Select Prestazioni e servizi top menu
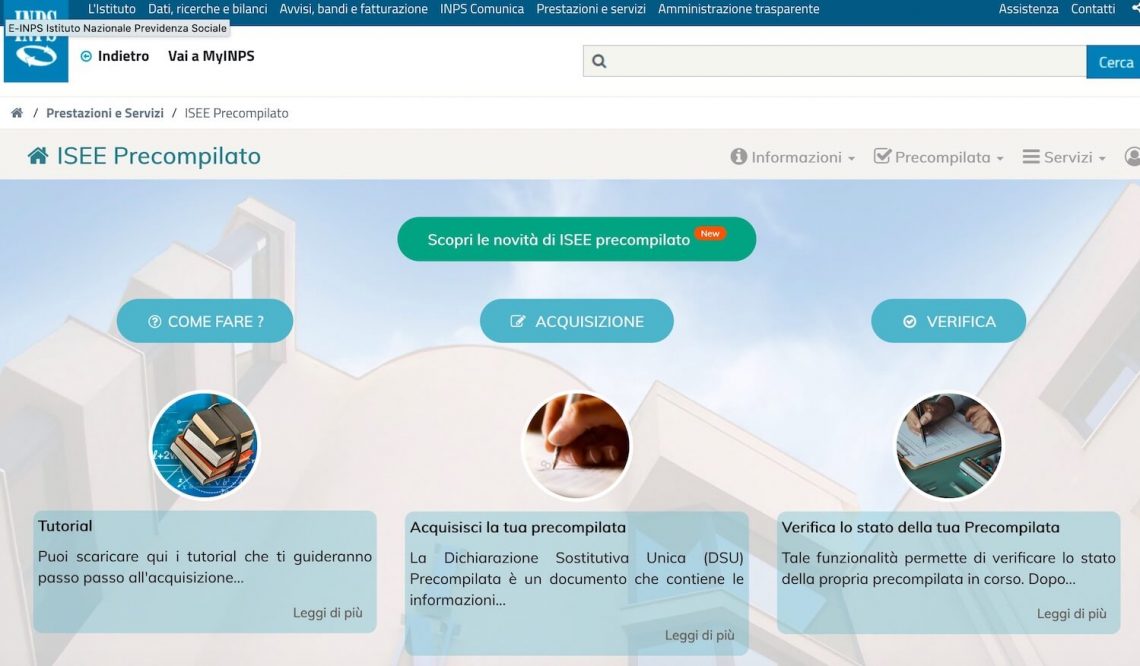The image size is (1140, 666). pos(591,9)
